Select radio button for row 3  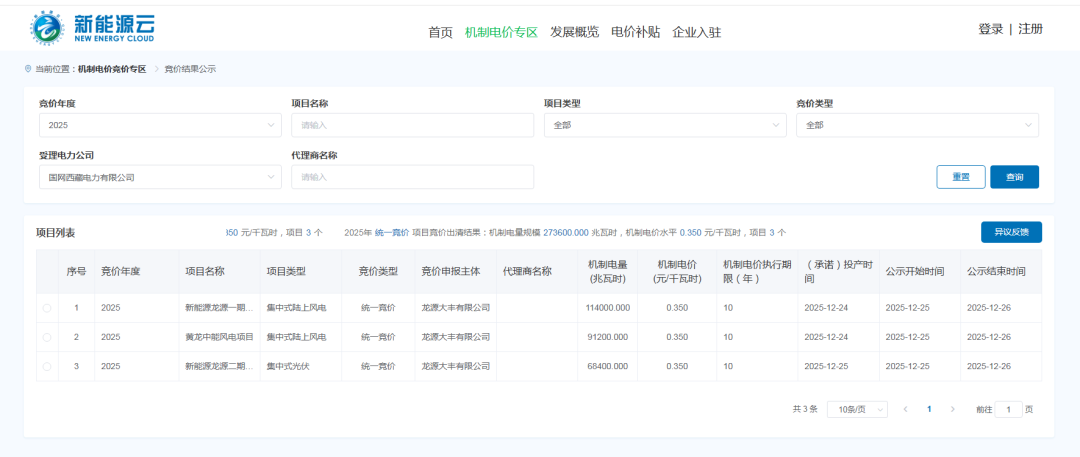tap(47, 367)
